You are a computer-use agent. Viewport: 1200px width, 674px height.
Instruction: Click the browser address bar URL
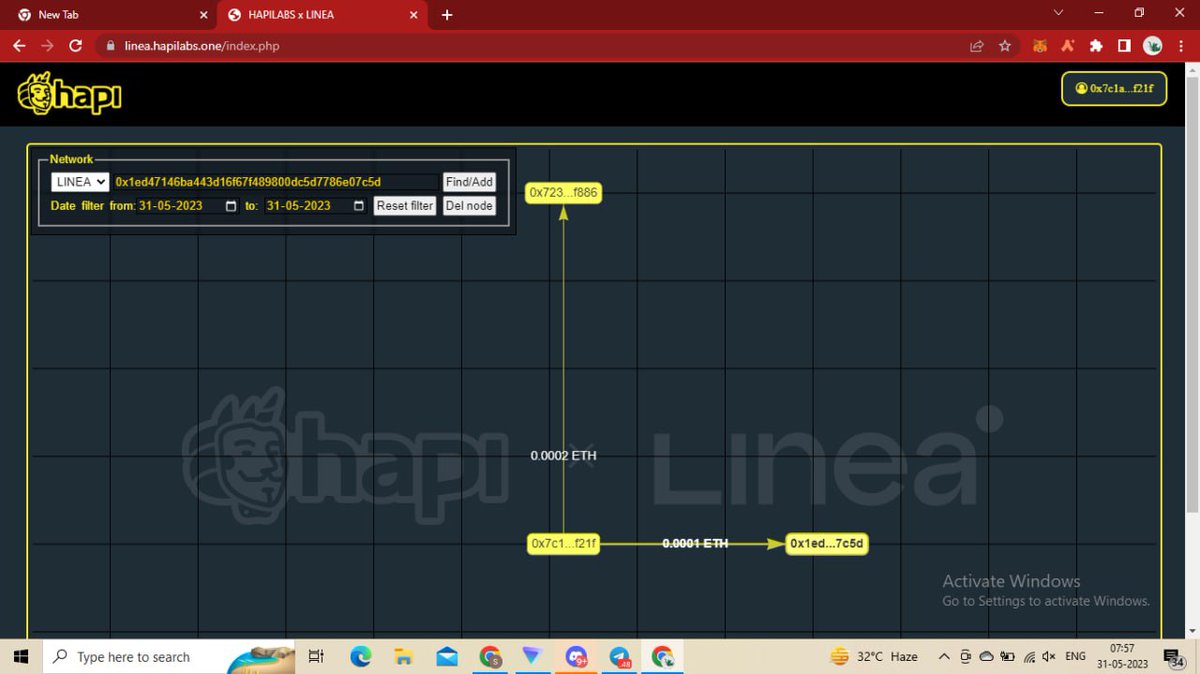[202, 46]
